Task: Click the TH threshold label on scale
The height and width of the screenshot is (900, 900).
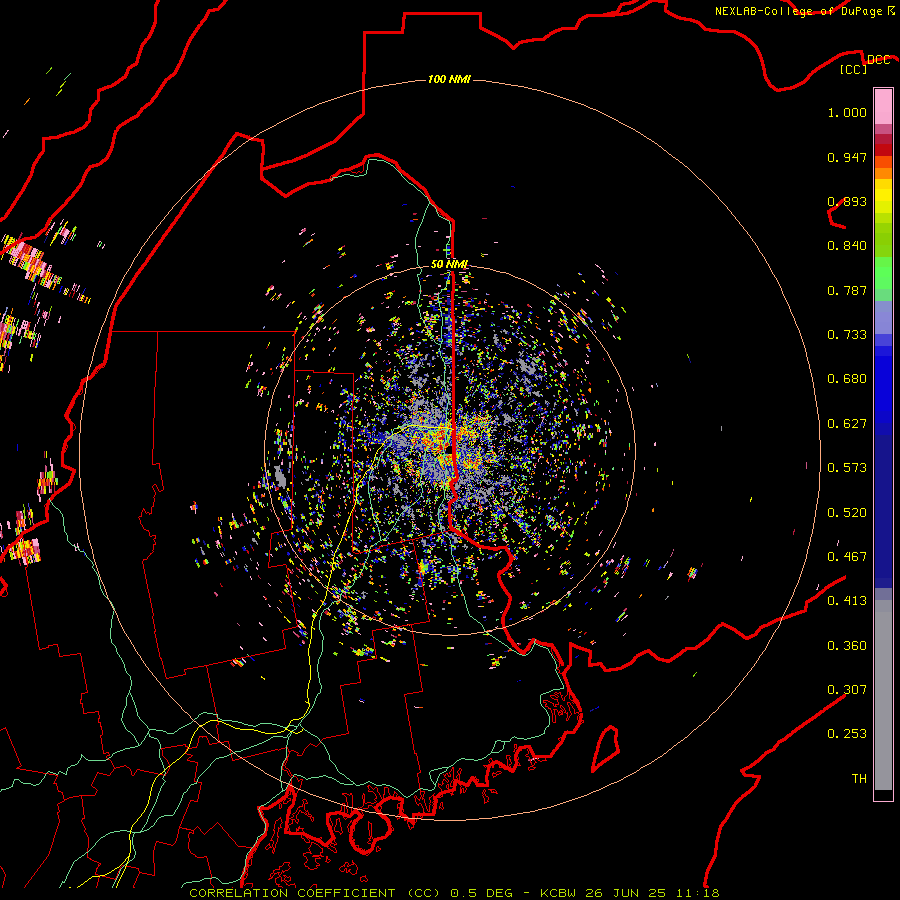Action: (859, 779)
